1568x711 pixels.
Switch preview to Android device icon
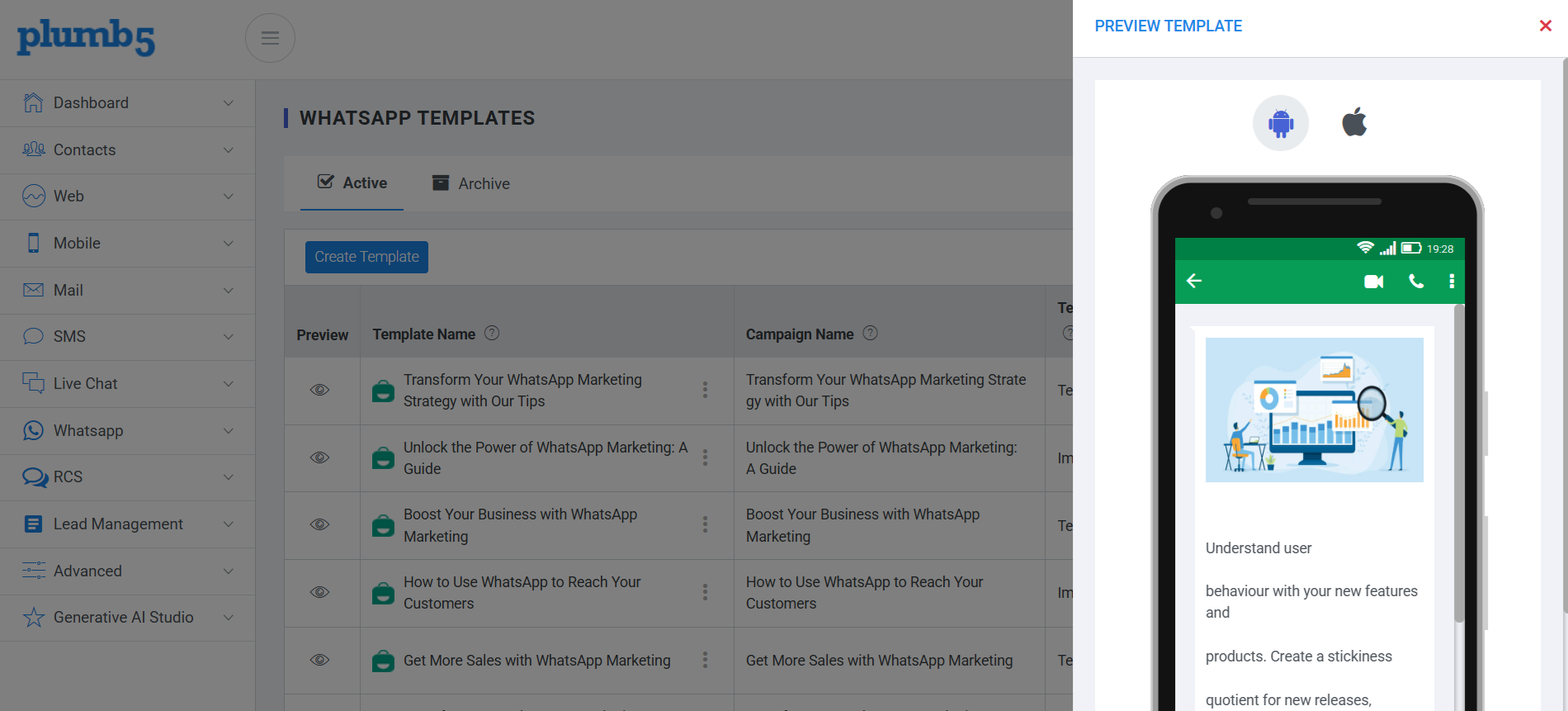pos(1281,123)
